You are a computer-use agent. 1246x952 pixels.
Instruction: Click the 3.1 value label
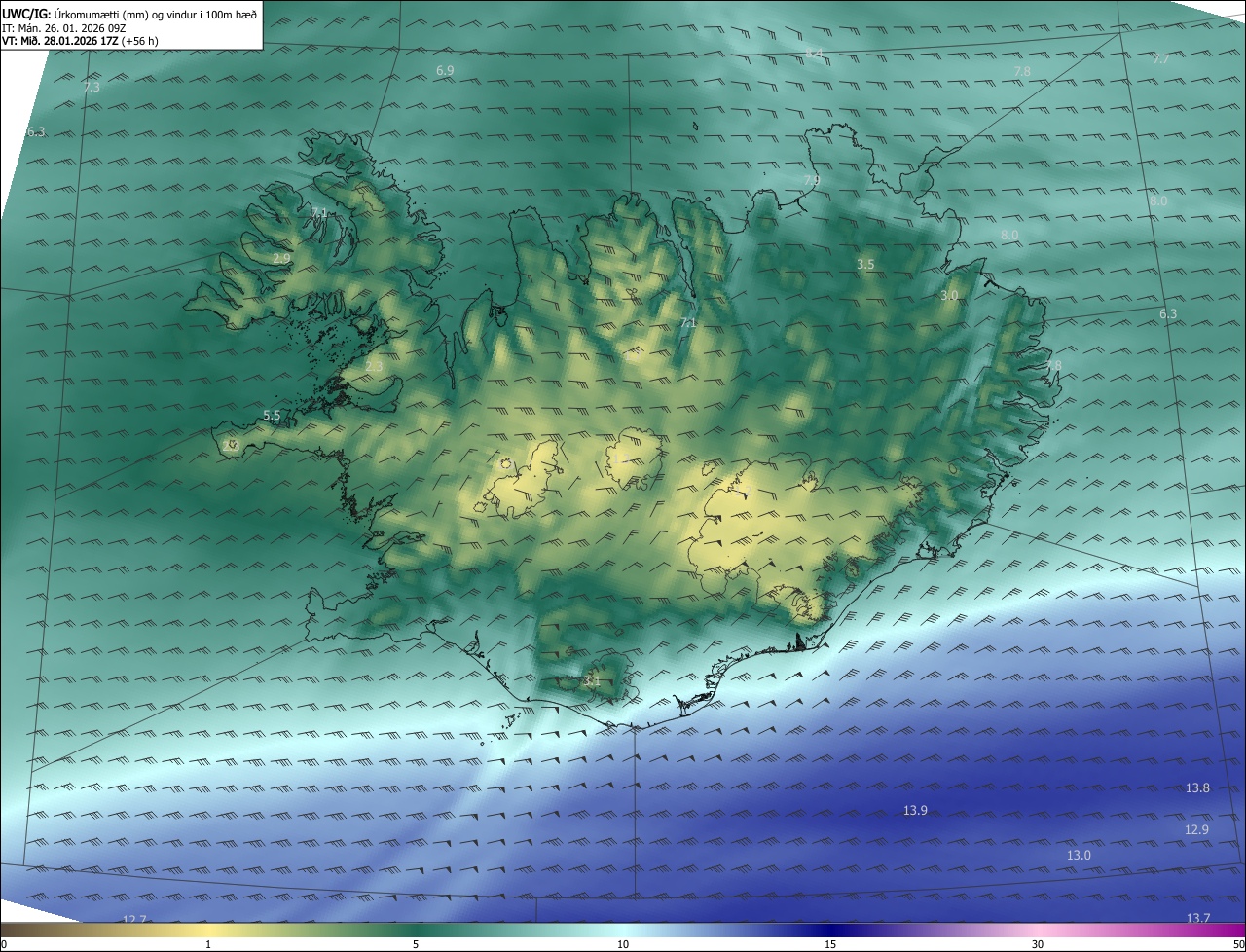(x=591, y=681)
